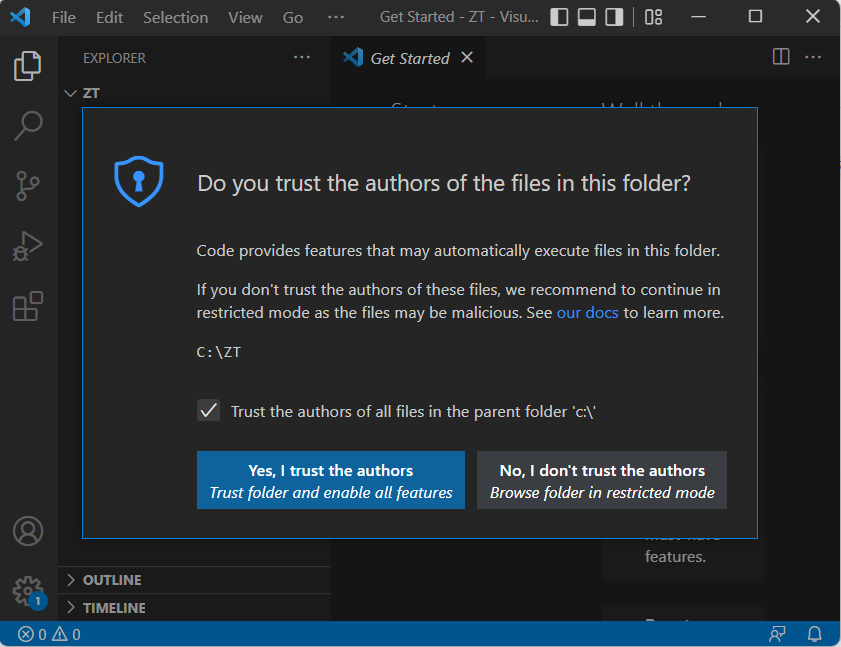Open the Extensions view icon
Screen dimensions: 841x647
[28, 306]
